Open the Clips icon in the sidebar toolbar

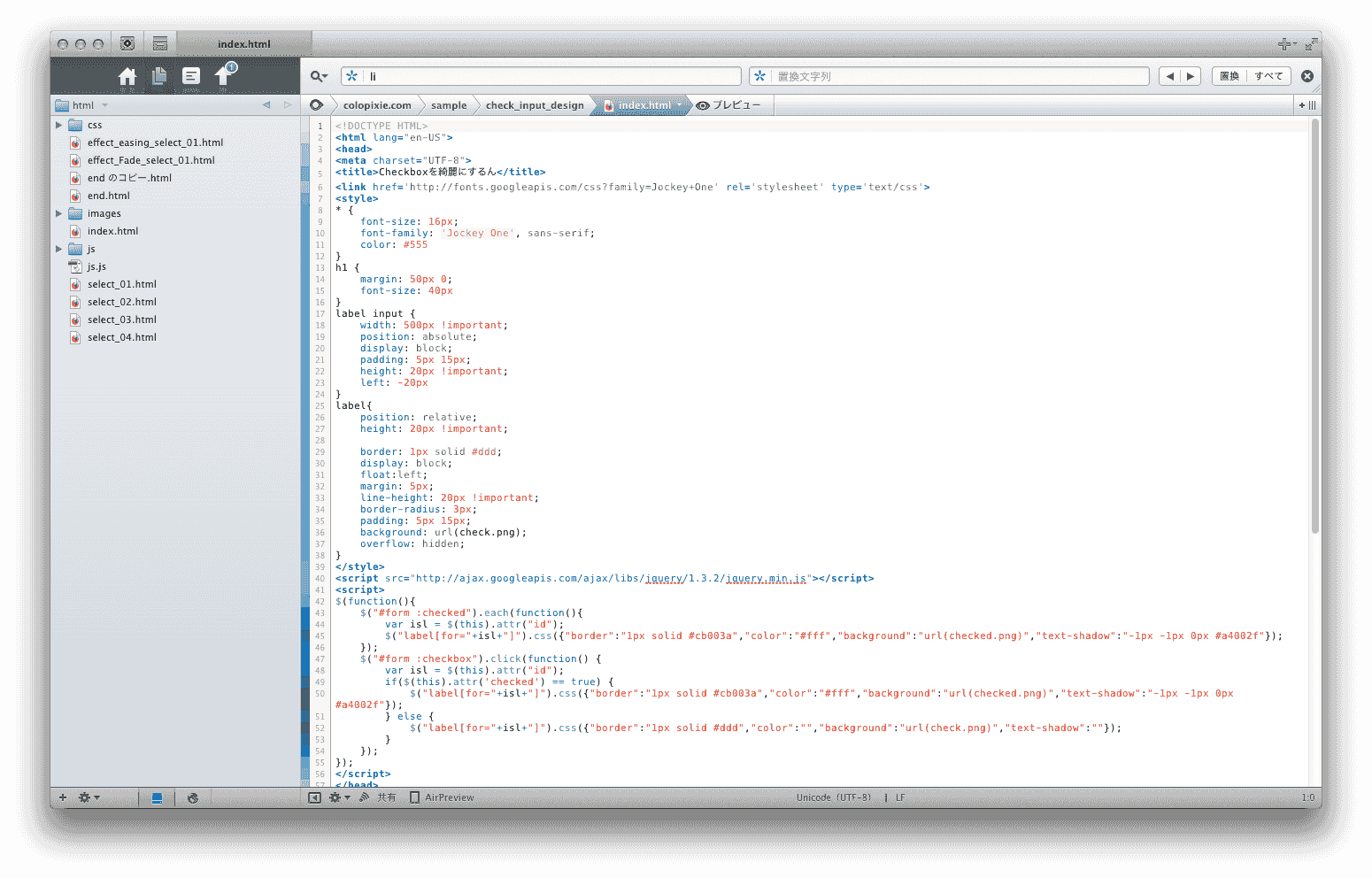191,77
